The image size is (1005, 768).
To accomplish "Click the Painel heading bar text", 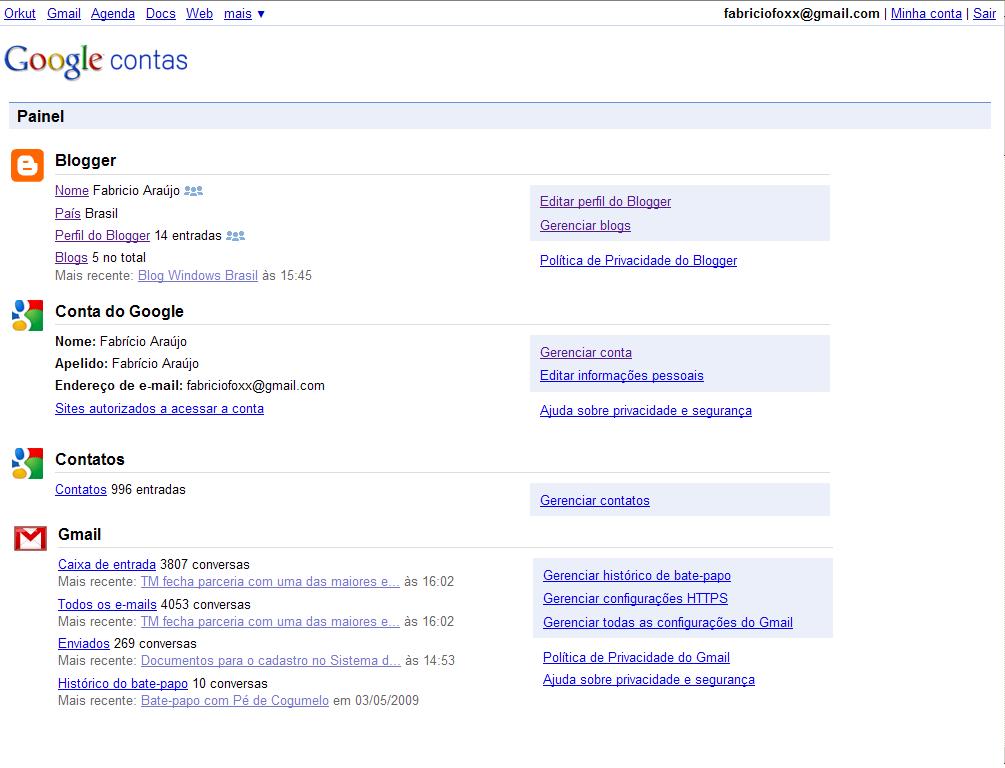I will [40, 117].
